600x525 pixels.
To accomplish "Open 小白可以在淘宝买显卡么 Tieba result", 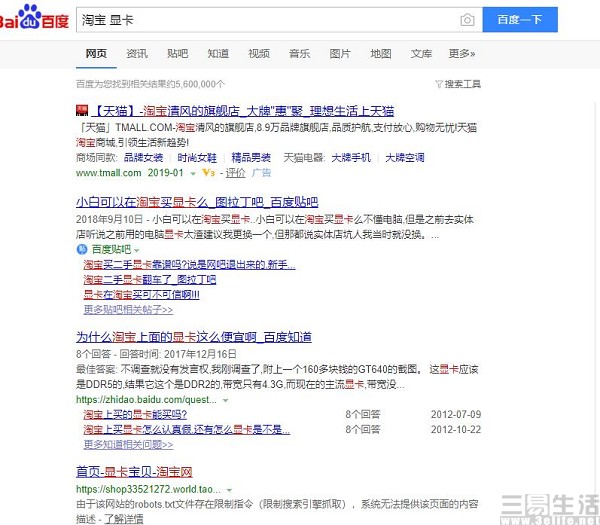I will pos(197,202).
